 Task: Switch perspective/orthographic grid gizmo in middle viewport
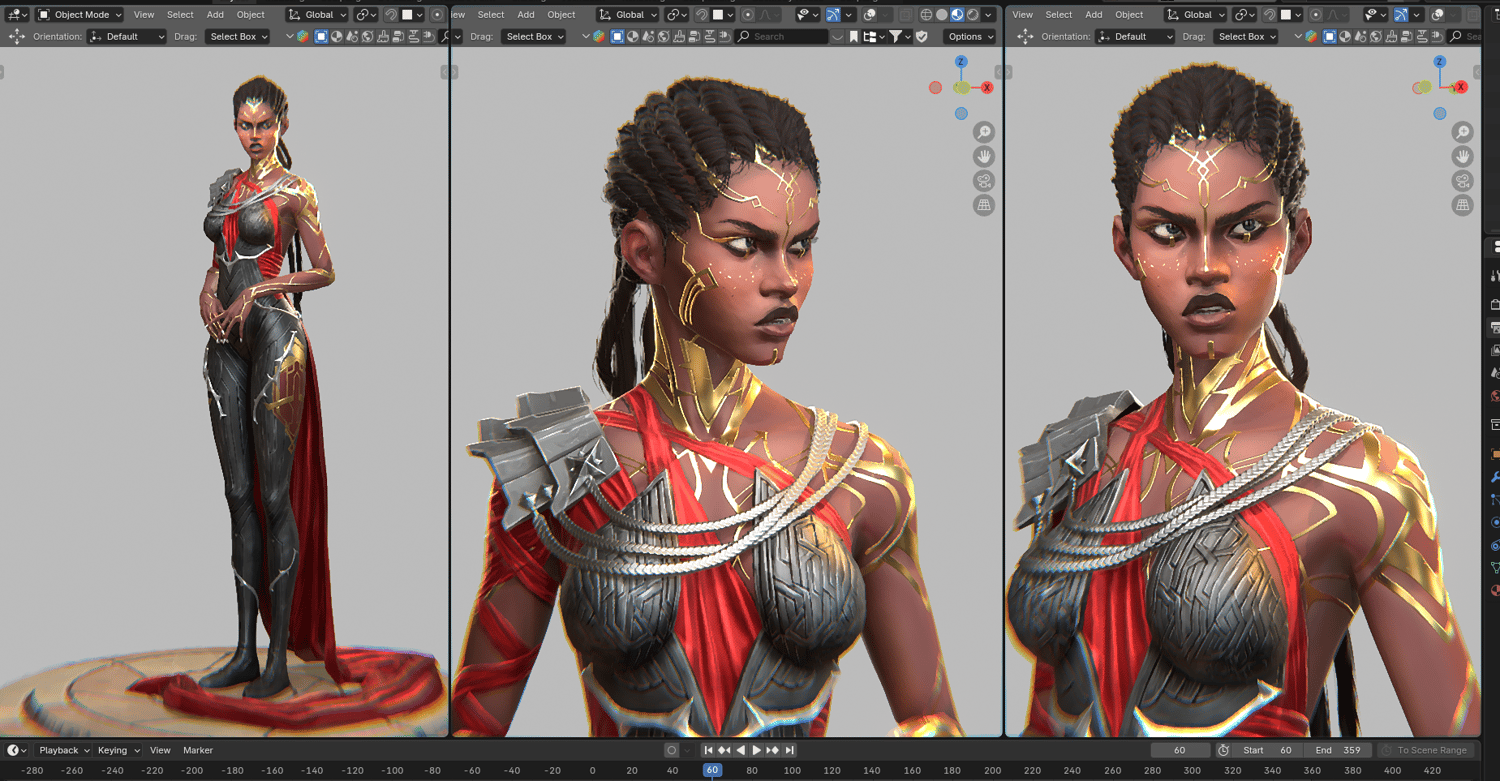pos(984,205)
